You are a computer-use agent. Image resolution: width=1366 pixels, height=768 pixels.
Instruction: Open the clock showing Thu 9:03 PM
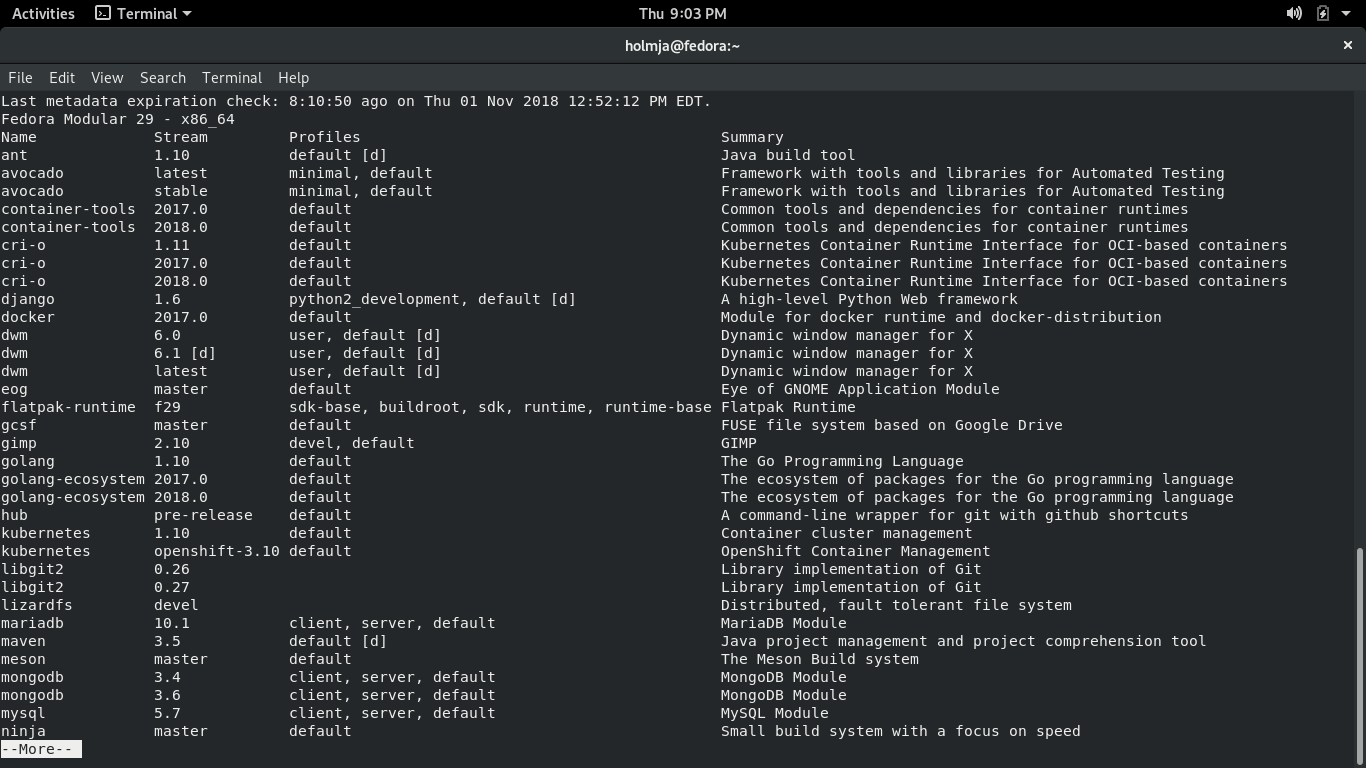[x=683, y=13]
